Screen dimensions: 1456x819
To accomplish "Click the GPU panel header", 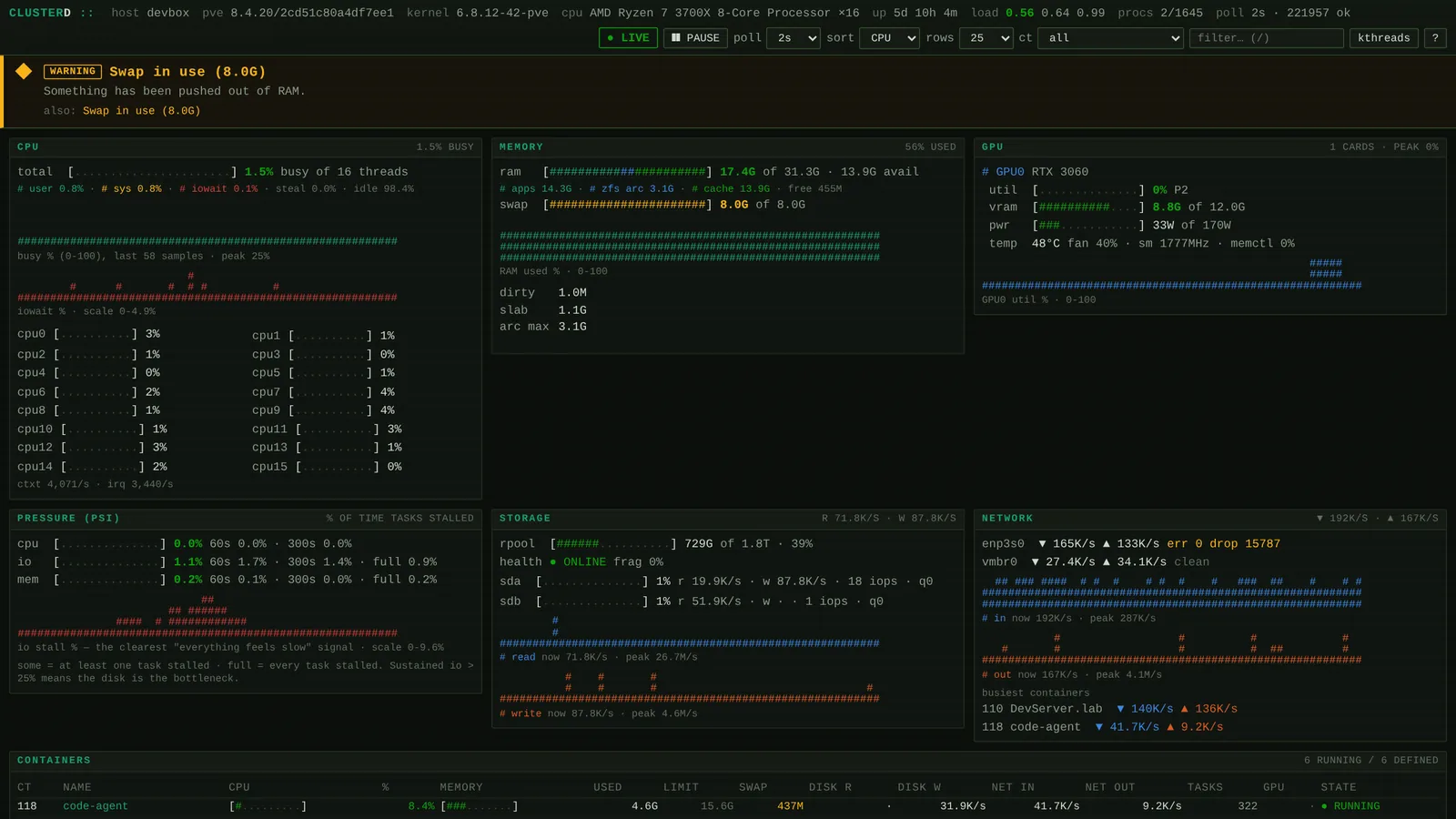I will pyautogui.click(x=1209, y=147).
